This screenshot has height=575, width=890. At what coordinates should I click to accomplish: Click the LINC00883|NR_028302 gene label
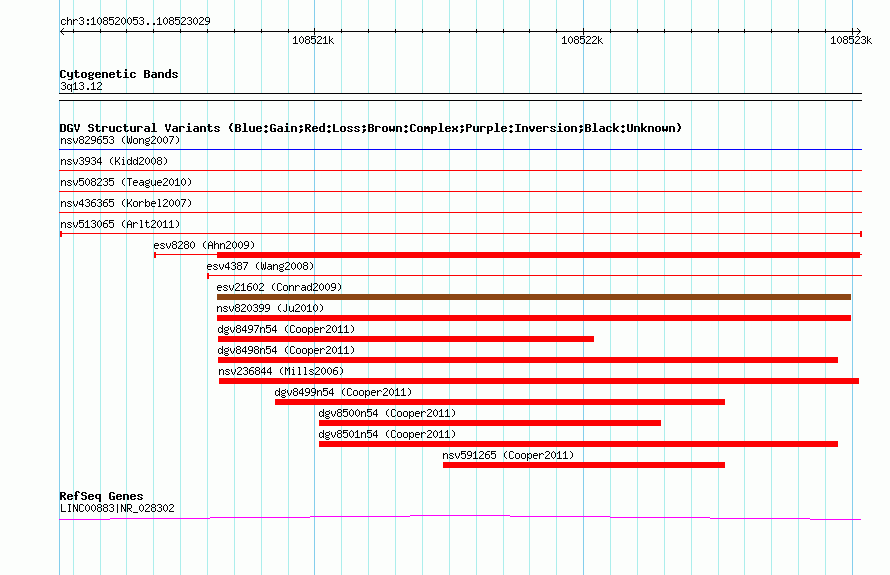(117, 509)
